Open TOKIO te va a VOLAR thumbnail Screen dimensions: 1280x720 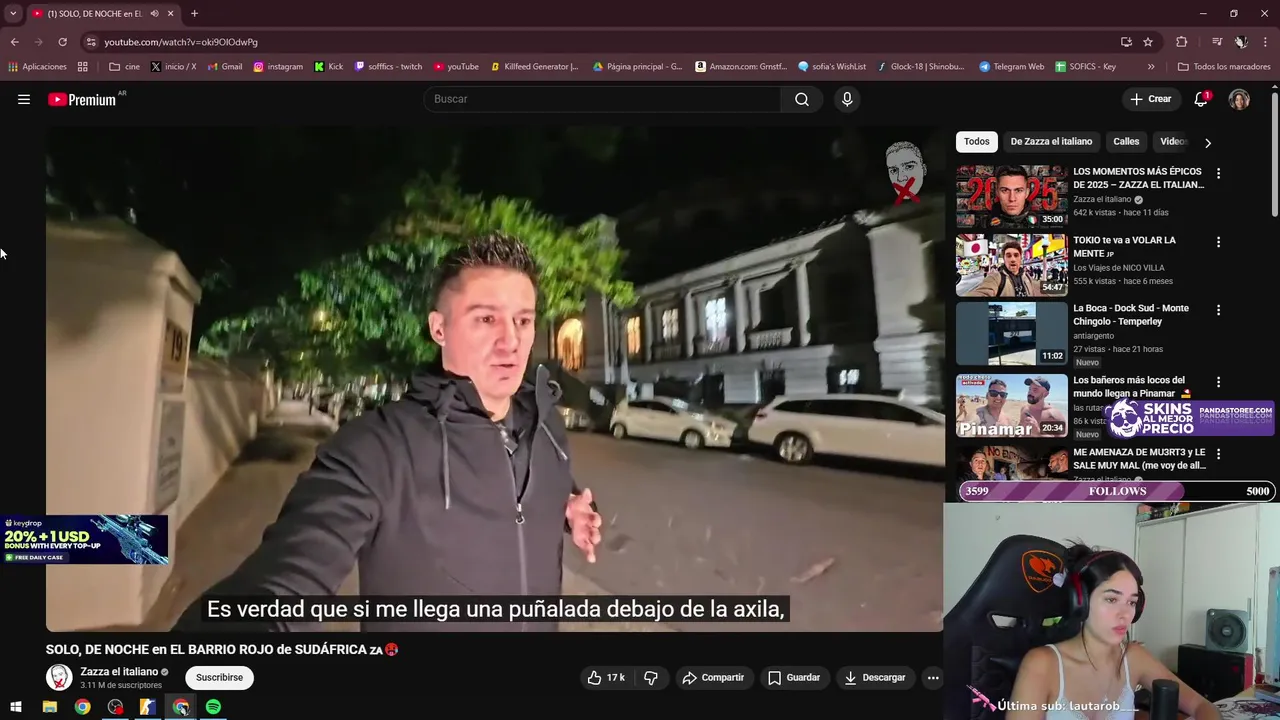1011,265
